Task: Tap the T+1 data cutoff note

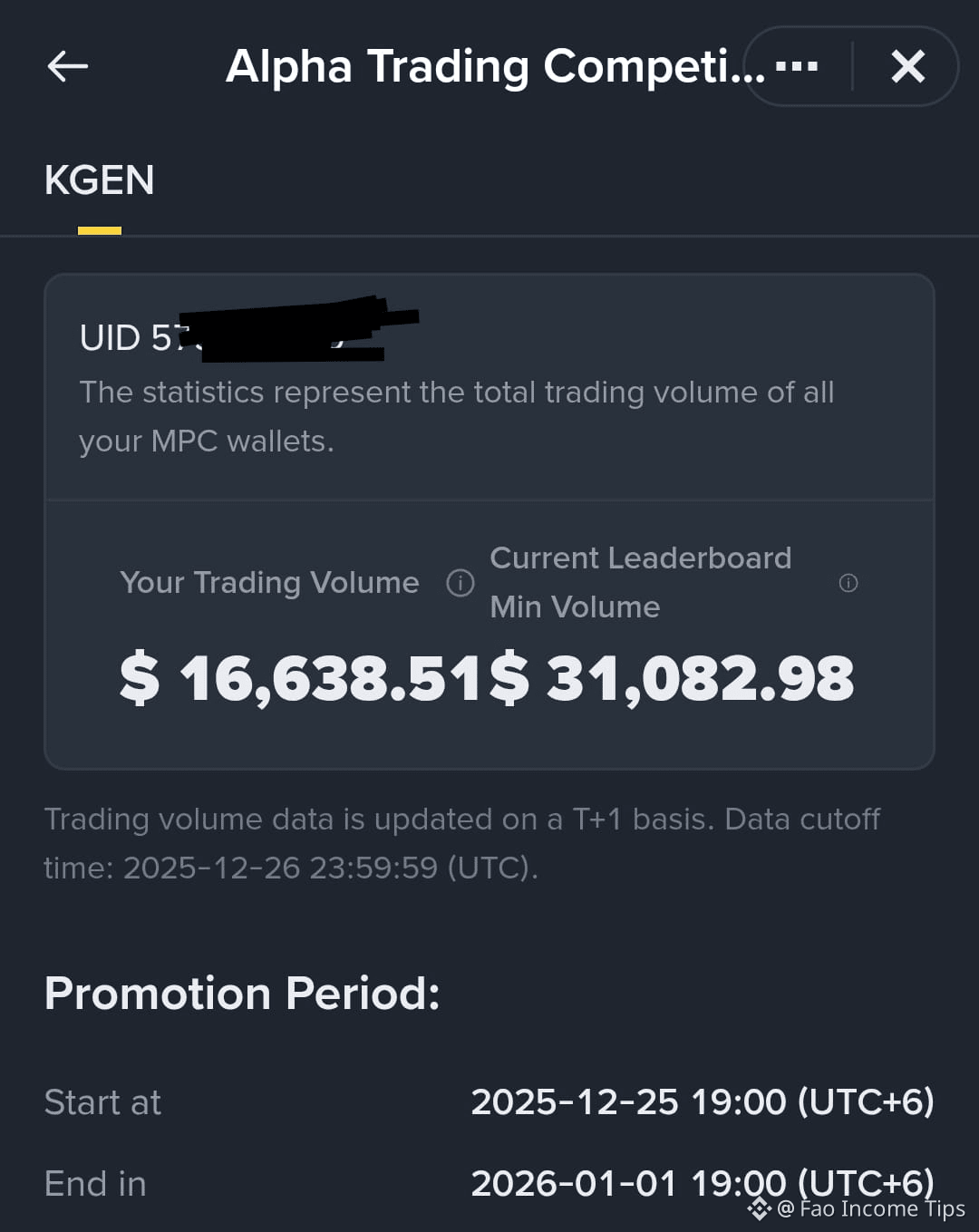Action: [x=462, y=843]
